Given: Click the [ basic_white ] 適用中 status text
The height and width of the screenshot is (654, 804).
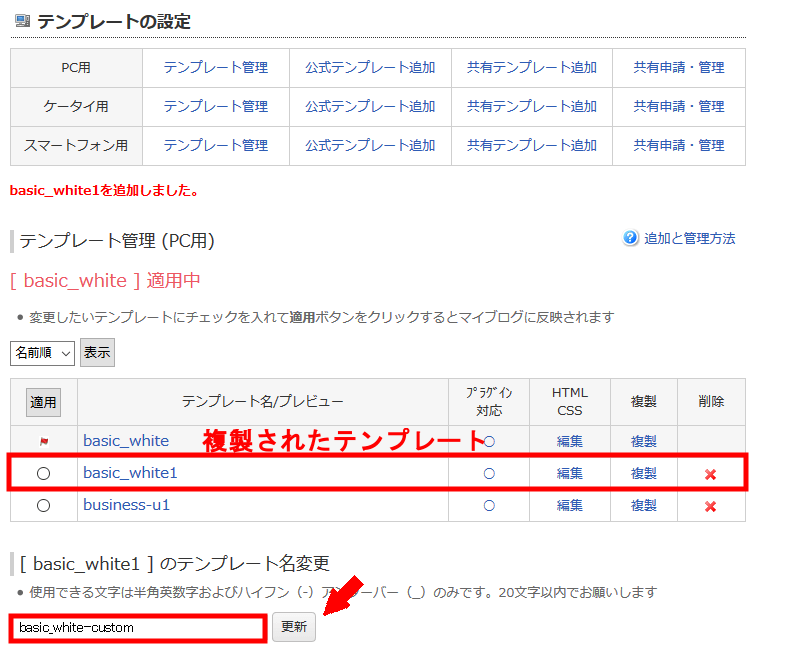Looking at the screenshot, I should click(105, 281).
